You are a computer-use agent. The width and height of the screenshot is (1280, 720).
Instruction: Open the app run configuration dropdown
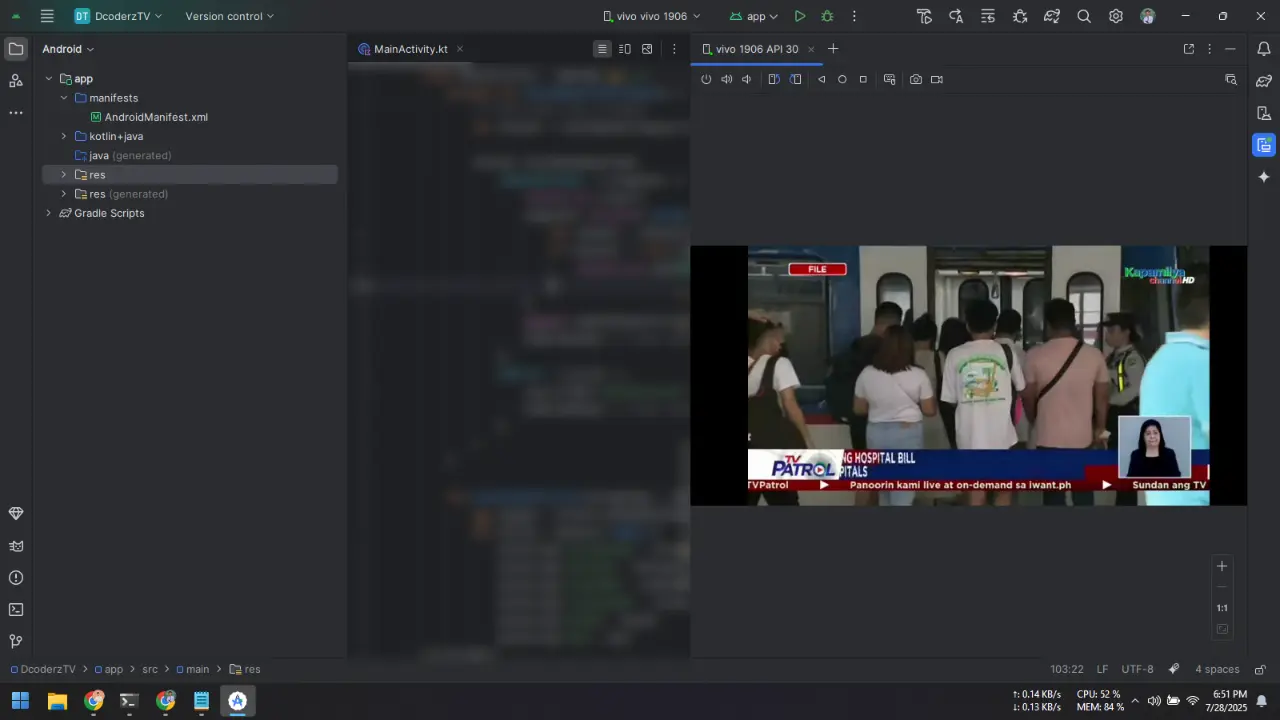[754, 16]
